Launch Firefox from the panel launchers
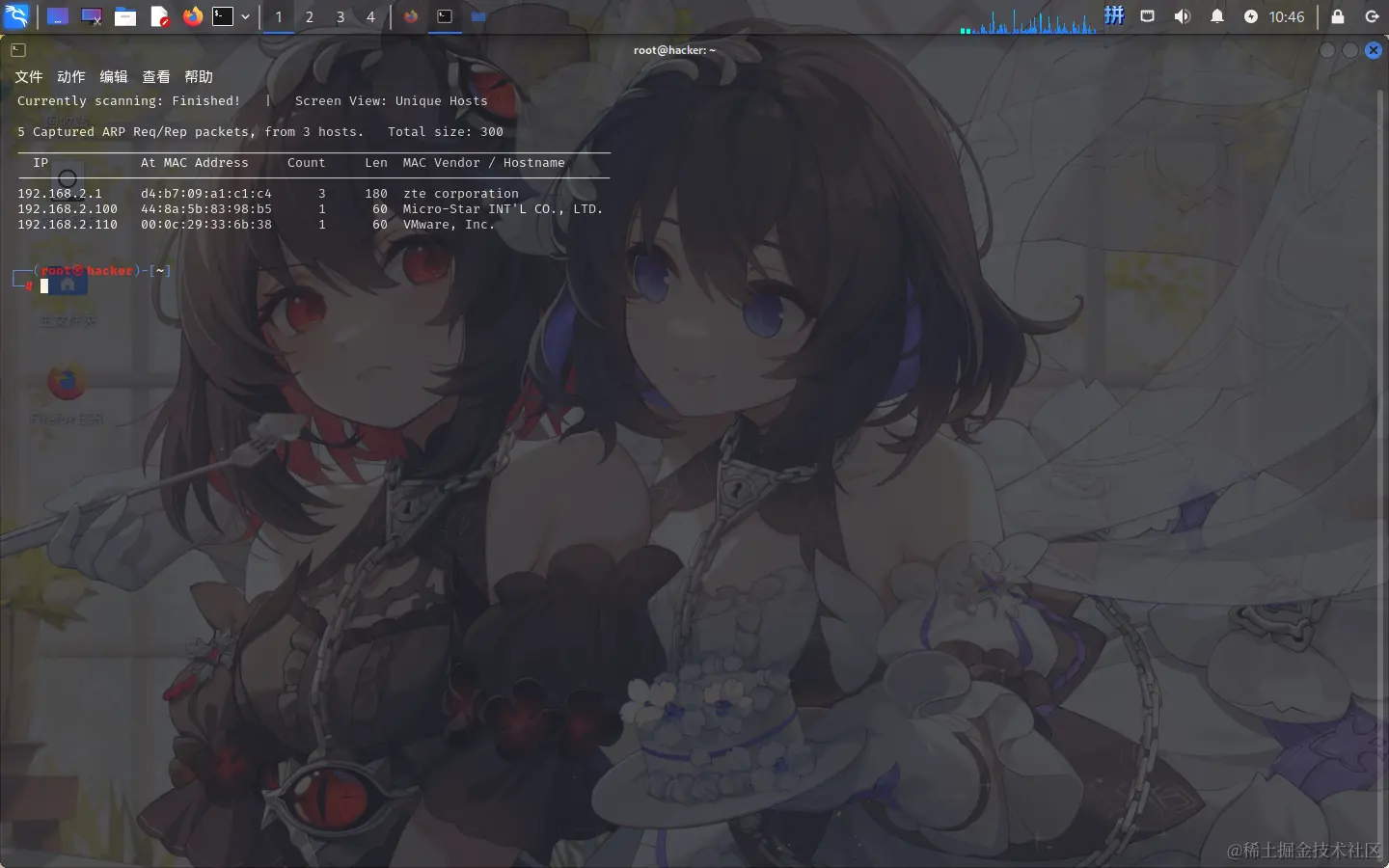The width and height of the screenshot is (1389, 868). (x=193, y=16)
